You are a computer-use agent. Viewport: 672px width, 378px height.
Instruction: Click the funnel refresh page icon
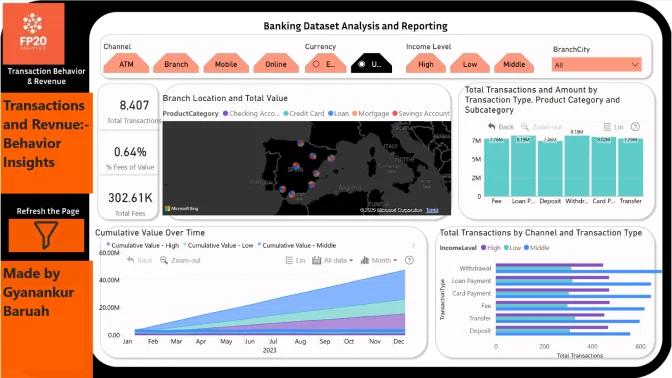click(x=46, y=235)
